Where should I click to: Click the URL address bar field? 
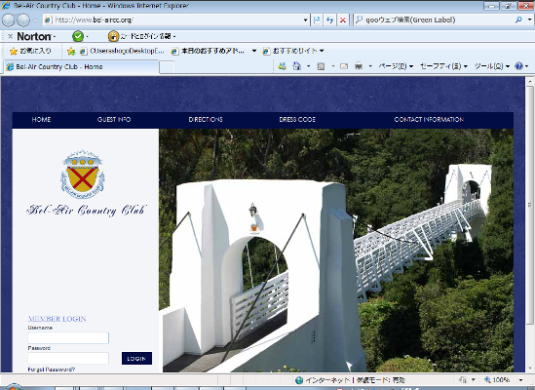173,20
